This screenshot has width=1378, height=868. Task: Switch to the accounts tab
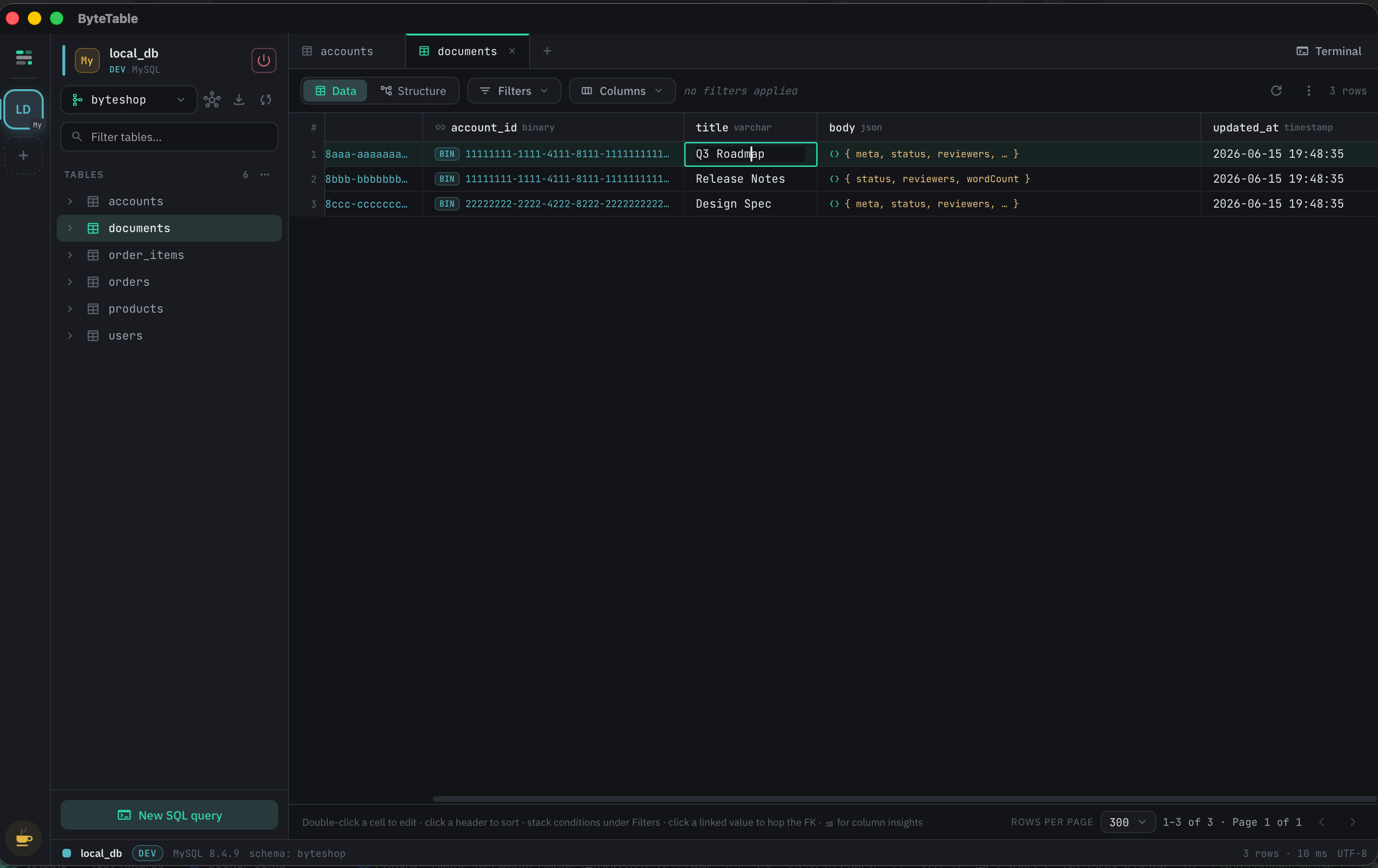click(347, 51)
